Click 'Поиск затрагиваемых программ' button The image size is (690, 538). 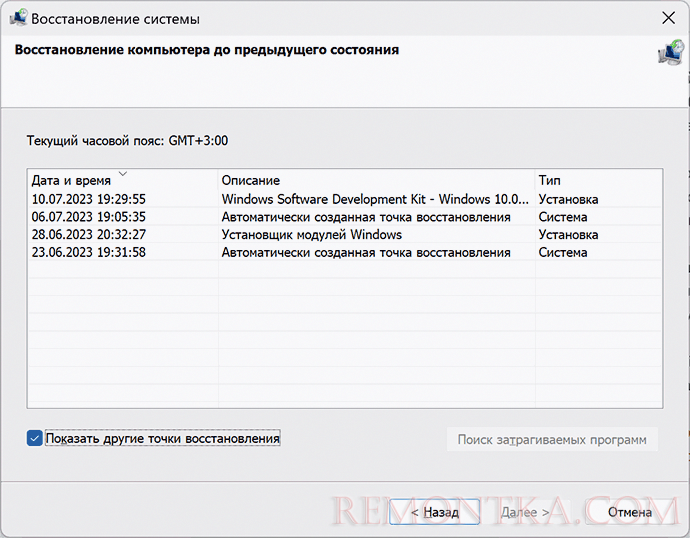click(552, 439)
